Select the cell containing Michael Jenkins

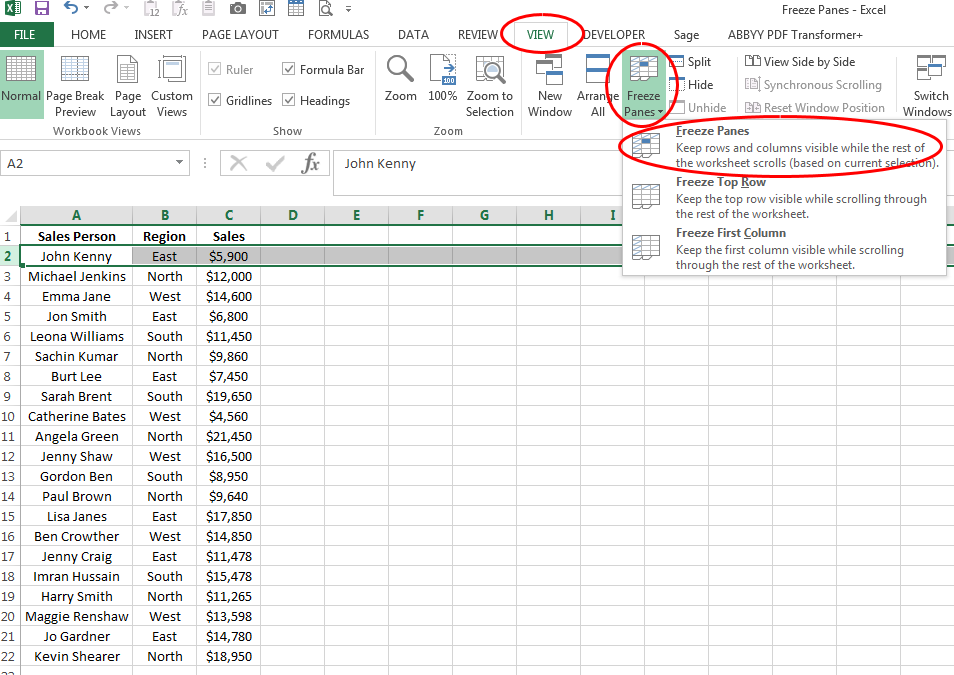(x=77, y=276)
